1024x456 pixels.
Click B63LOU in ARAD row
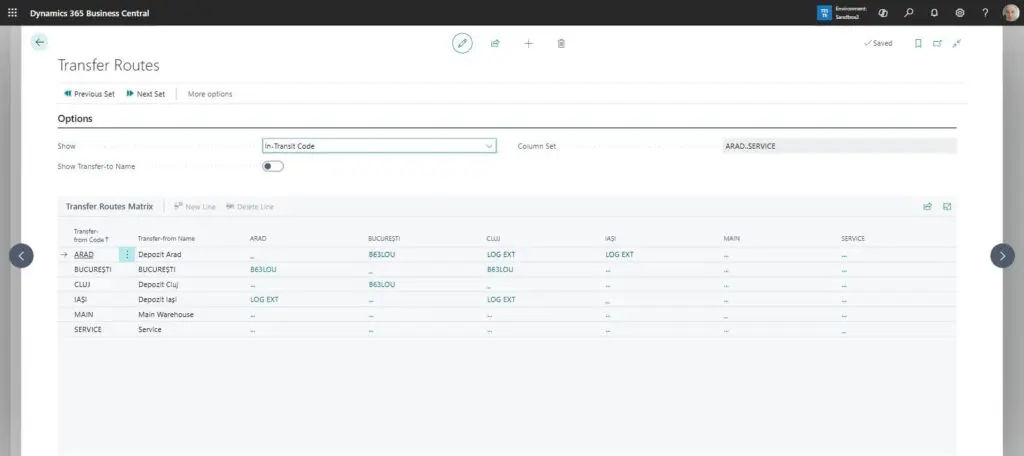(381, 255)
